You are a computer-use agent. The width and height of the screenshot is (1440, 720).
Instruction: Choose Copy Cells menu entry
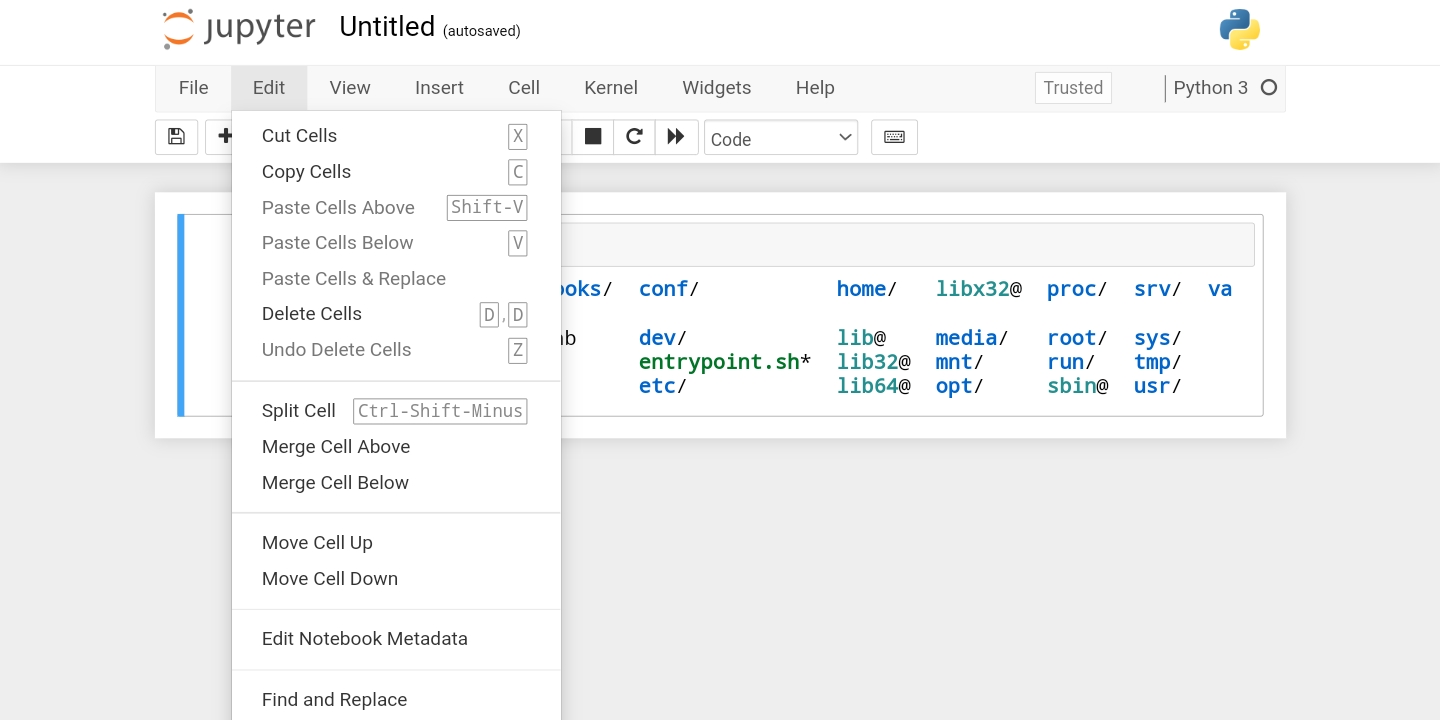click(306, 172)
